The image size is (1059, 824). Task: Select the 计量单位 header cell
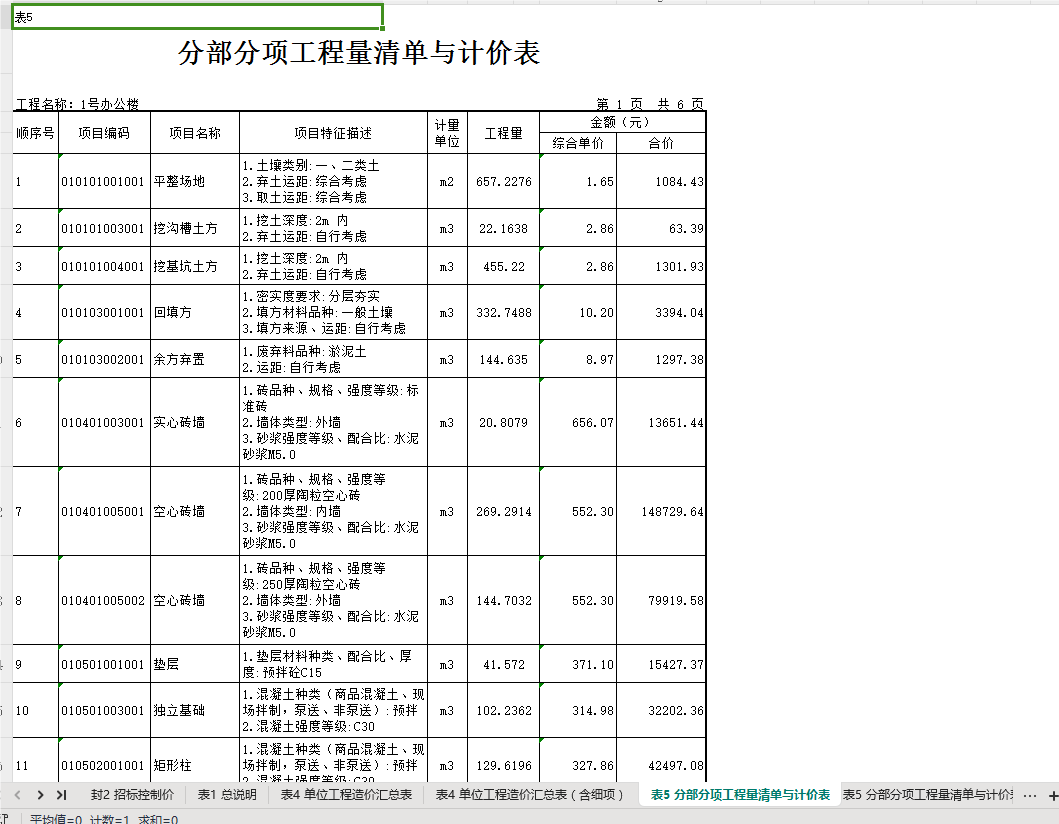[447, 133]
